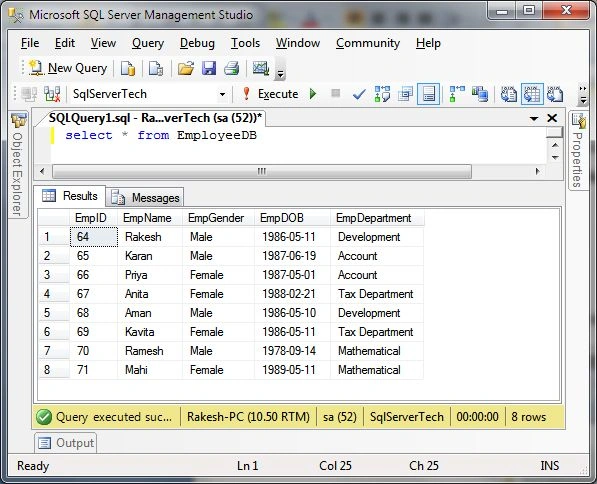Screen dimensions: 597x484
Task: Click the Change Connection icon with red X
Action: coord(52,94)
